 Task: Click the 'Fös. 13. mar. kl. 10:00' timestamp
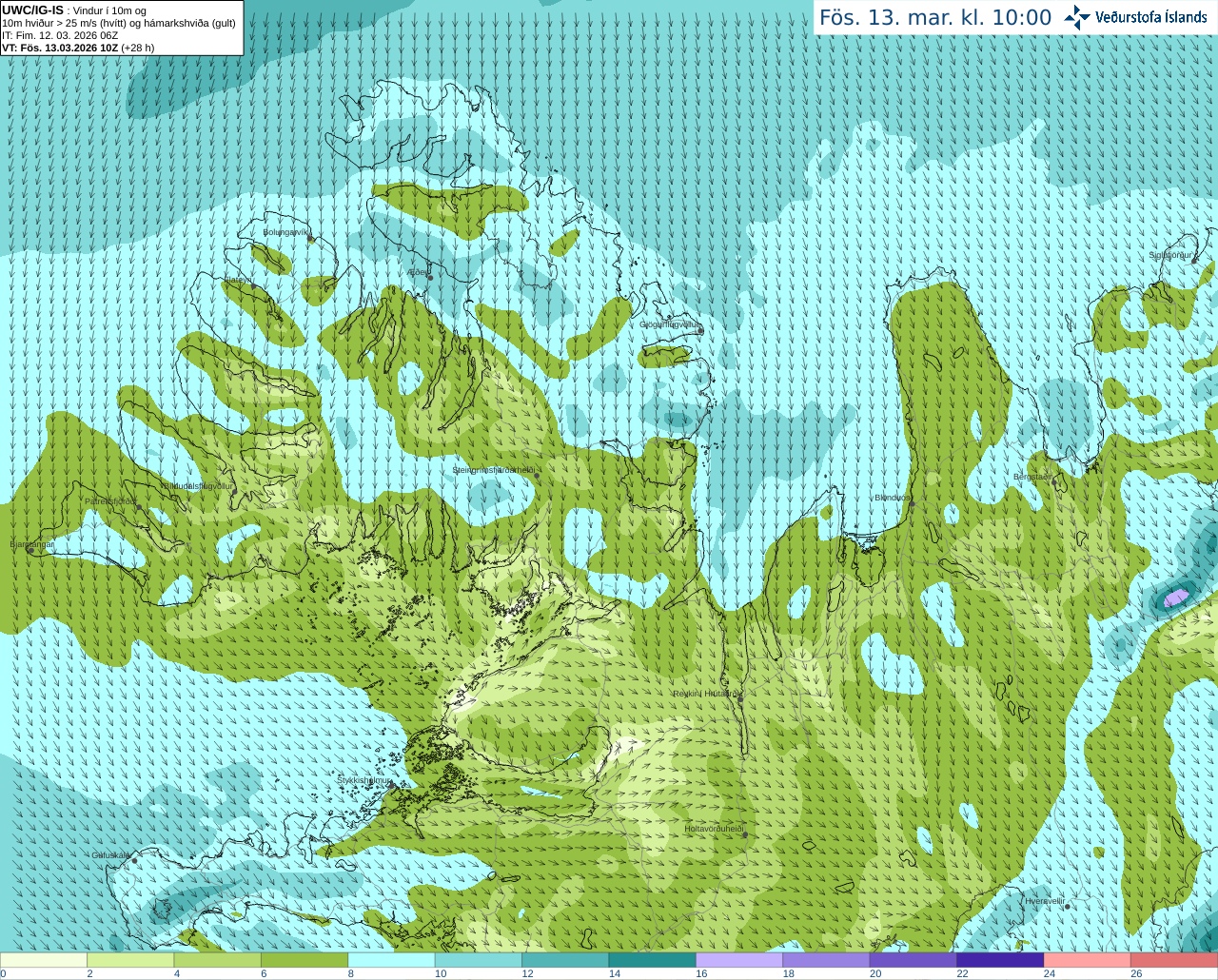point(935,18)
